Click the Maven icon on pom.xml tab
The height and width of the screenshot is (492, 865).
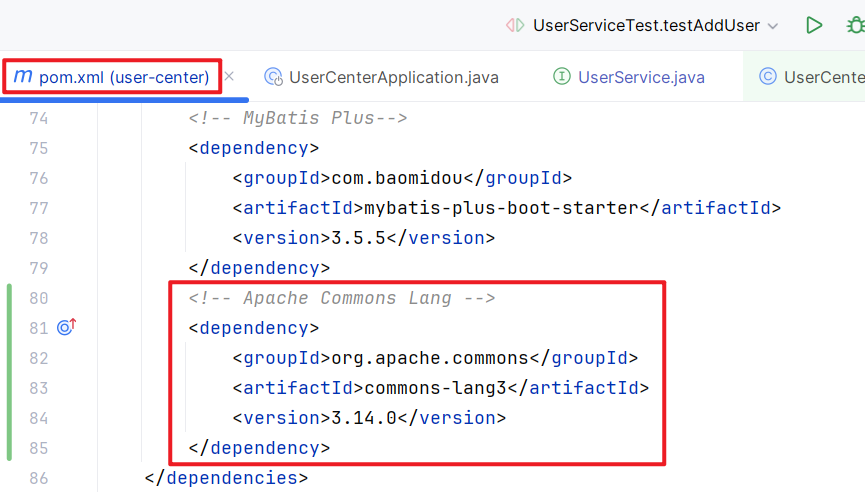click(x=22, y=77)
